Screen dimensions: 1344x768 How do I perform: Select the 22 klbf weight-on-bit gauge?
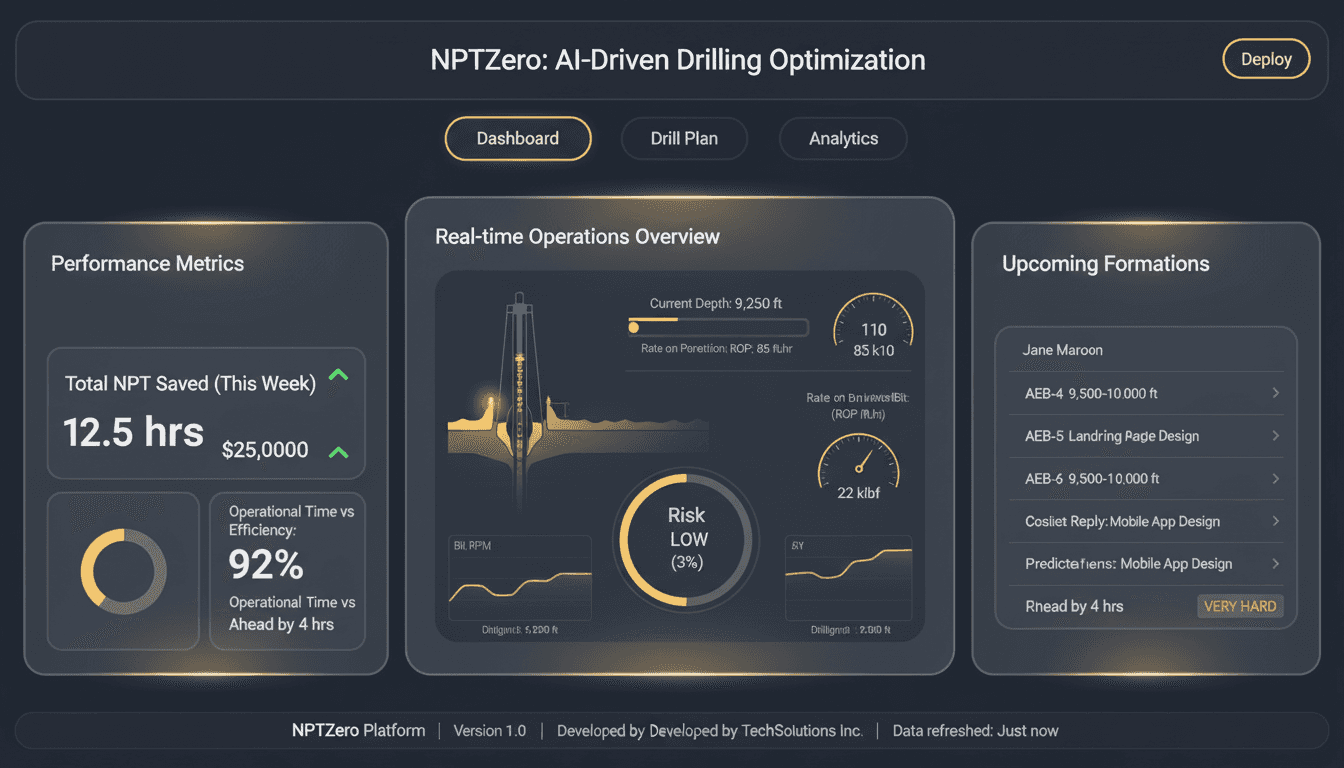tap(859, 465)
